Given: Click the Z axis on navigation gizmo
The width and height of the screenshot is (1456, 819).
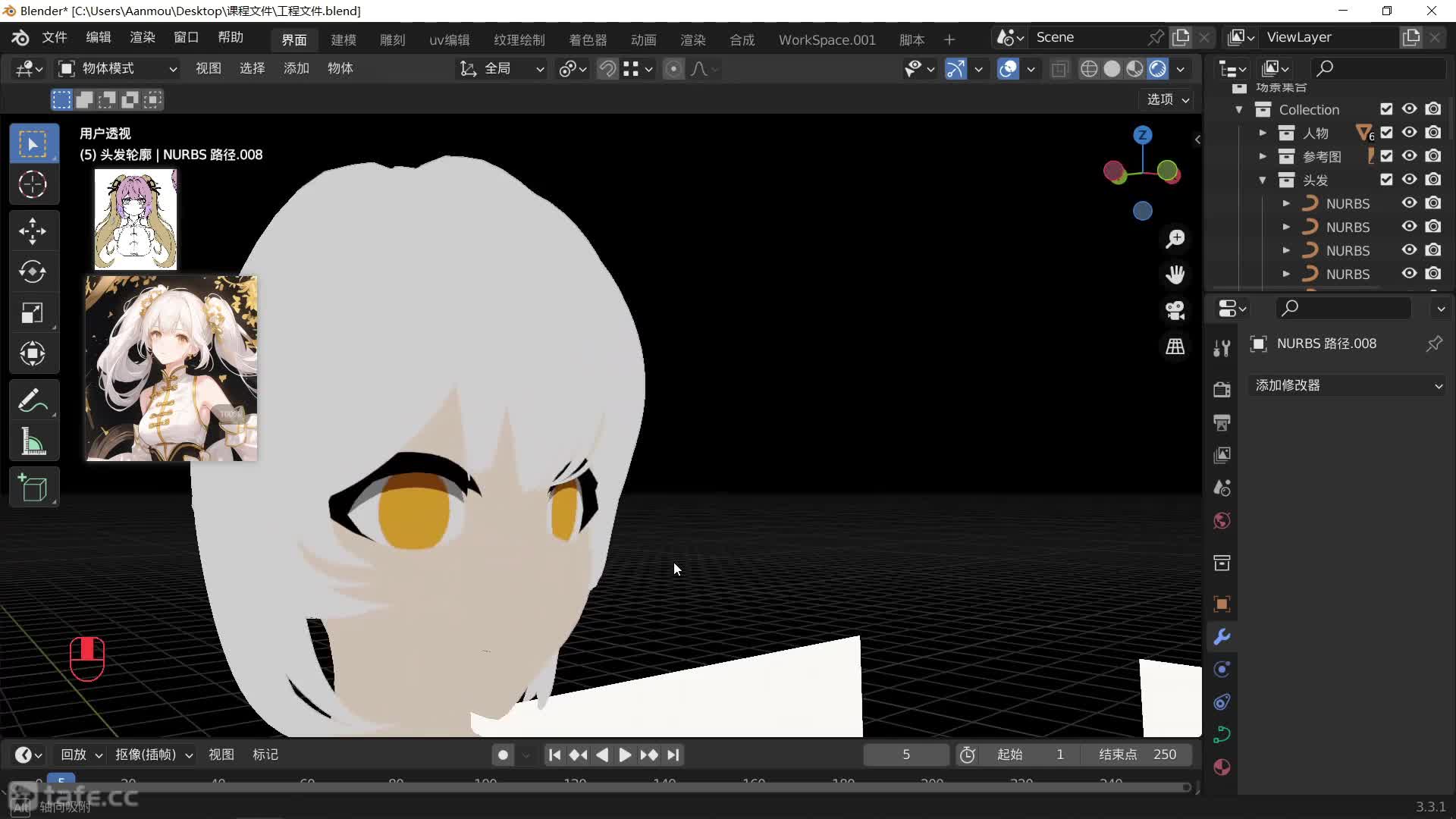Looking at the screenshot, I should (1142, 136).
